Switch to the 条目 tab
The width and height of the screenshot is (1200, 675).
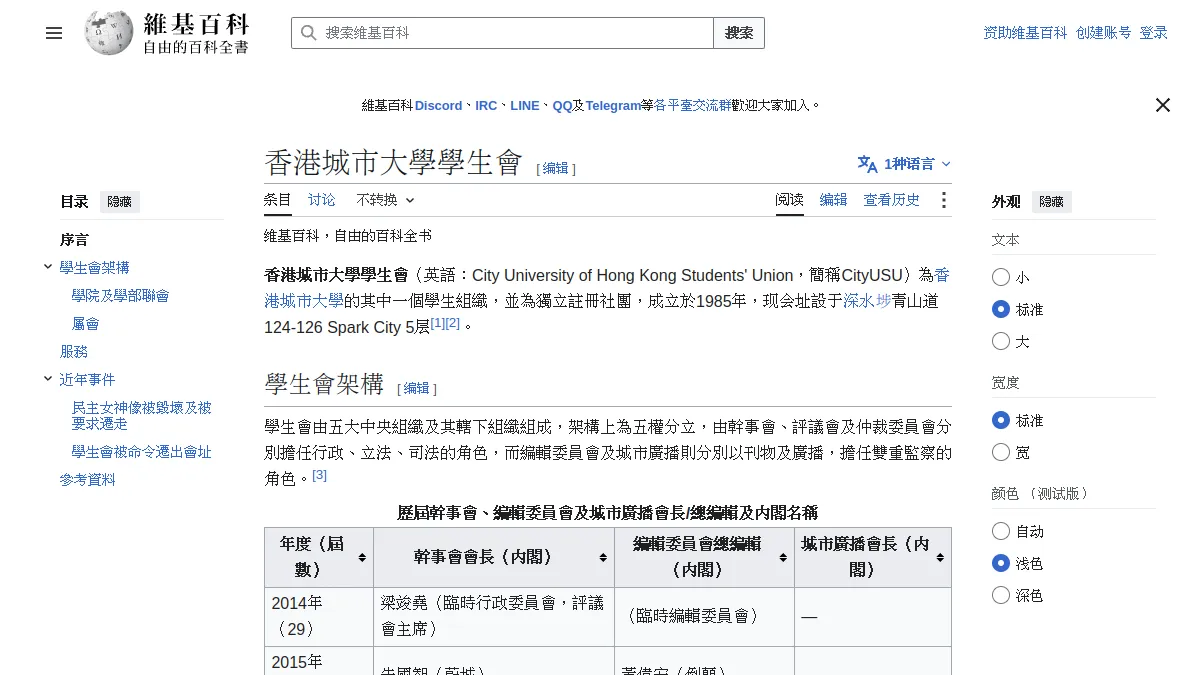click(x=278, y=200)
